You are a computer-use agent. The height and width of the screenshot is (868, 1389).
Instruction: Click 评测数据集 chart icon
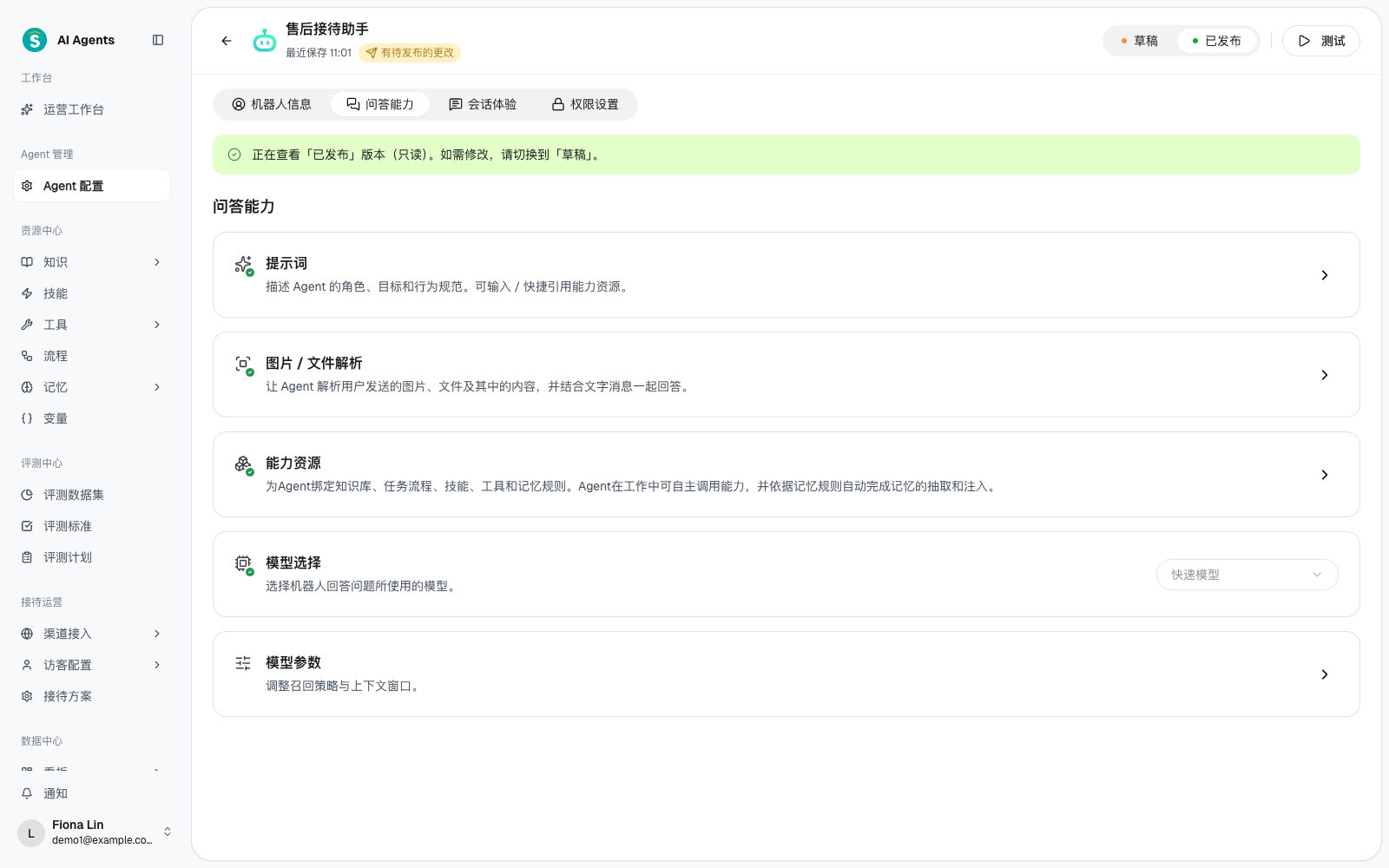pyautogui.click(x=27, y=495)
